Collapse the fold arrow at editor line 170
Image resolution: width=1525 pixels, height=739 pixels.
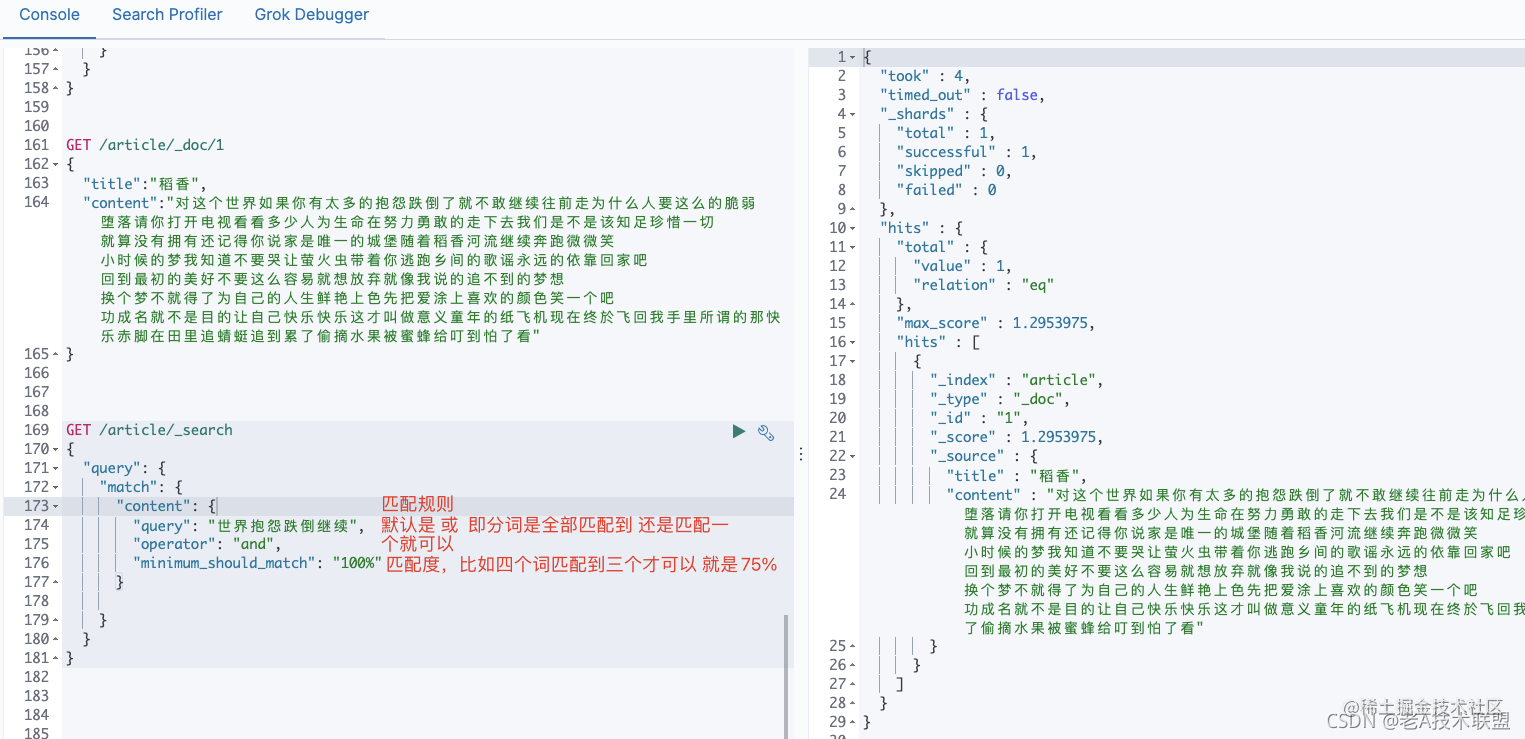click(55, 449)
